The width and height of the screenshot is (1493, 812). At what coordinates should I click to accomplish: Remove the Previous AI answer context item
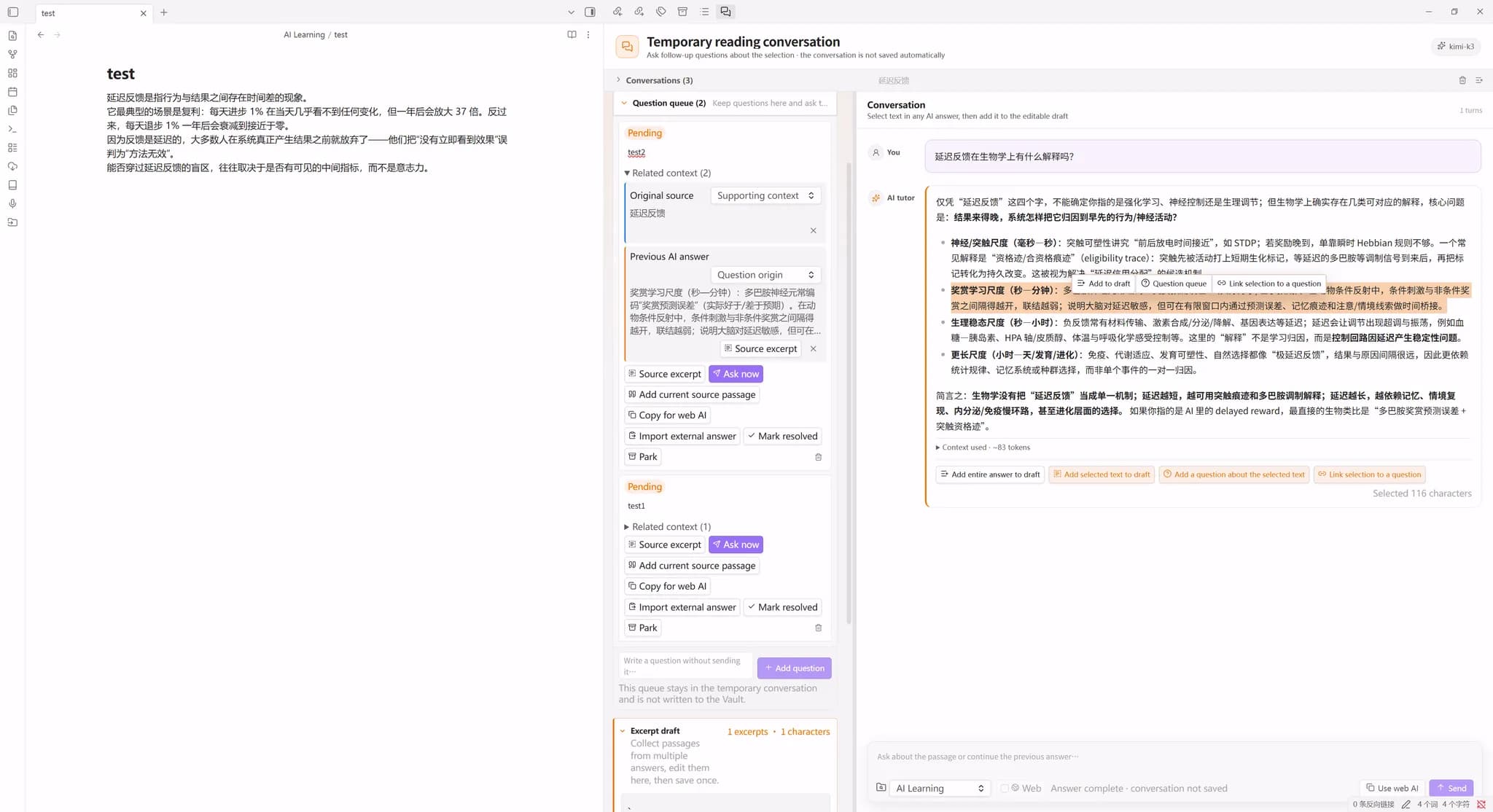tap(813, 348)
